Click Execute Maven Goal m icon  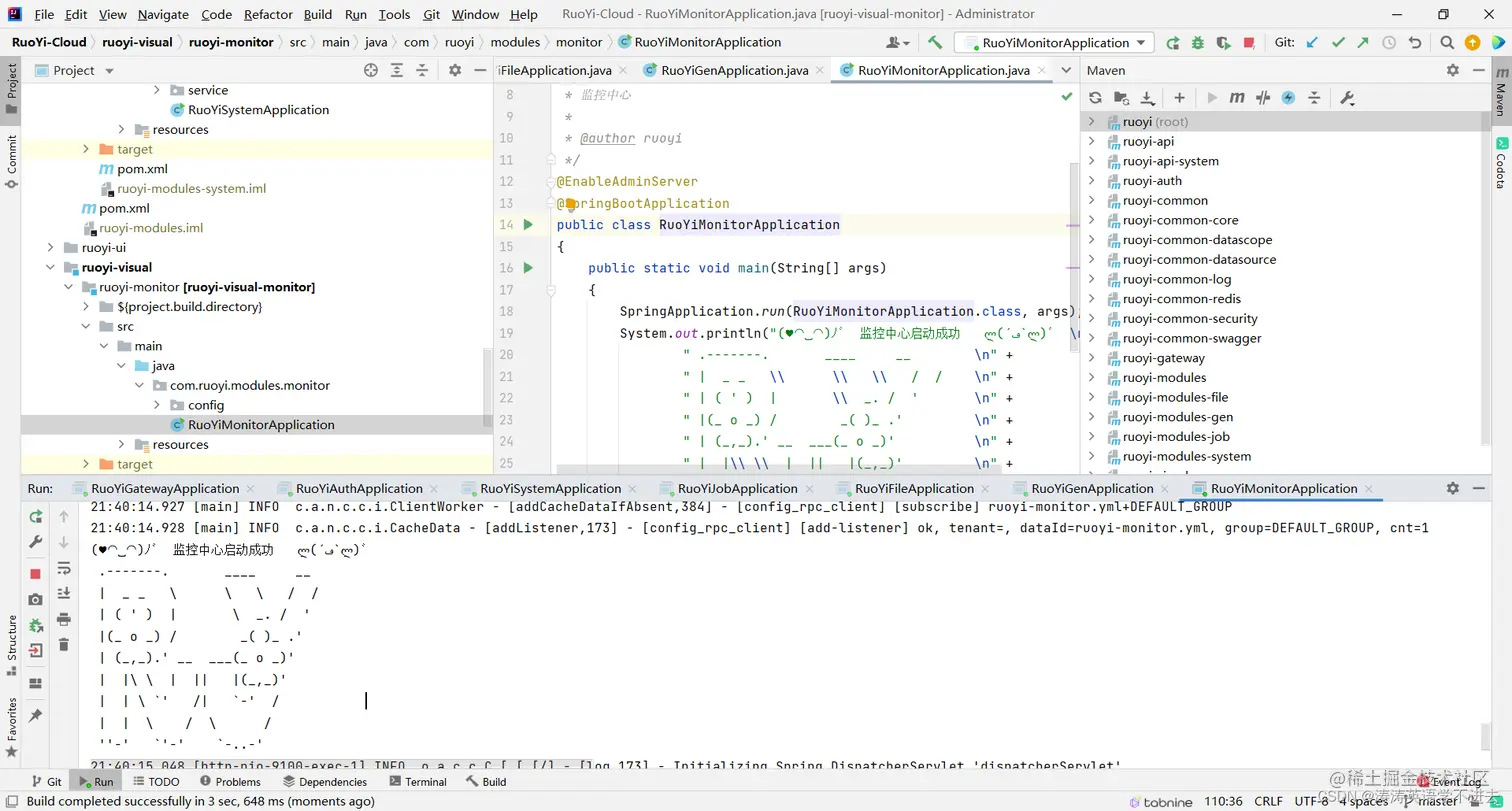tap(1237, 98)
